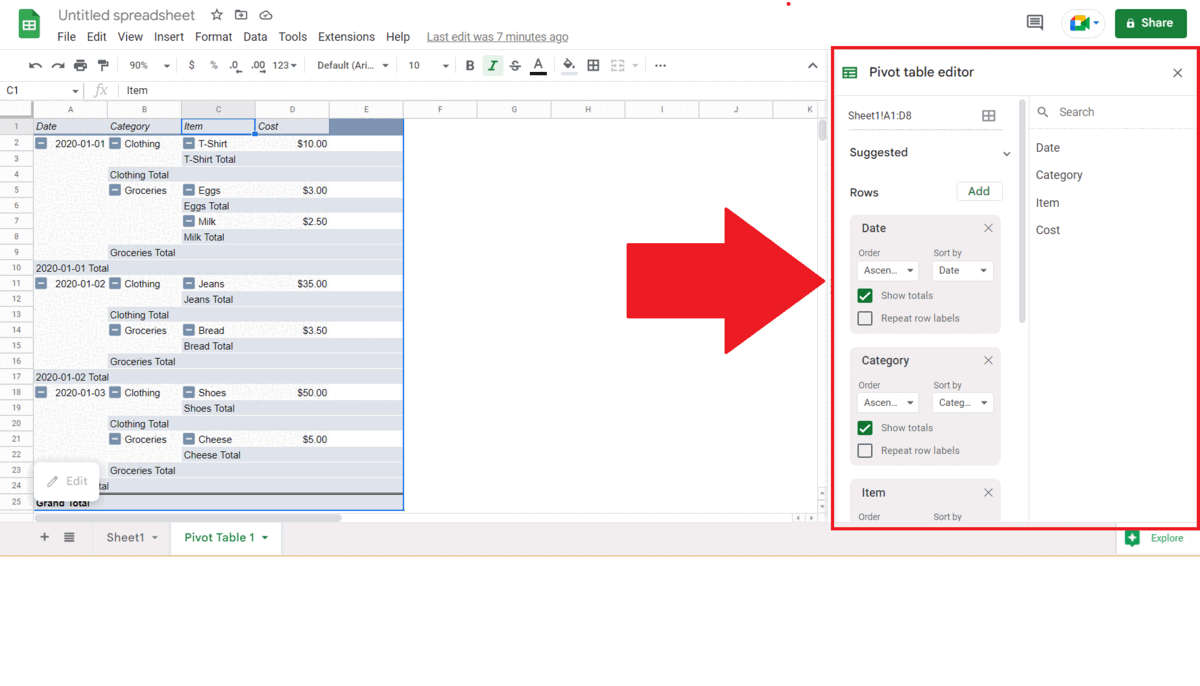Open the text color picker
1200x686 pixels.
pyautogui.click(x=537, y=65)
